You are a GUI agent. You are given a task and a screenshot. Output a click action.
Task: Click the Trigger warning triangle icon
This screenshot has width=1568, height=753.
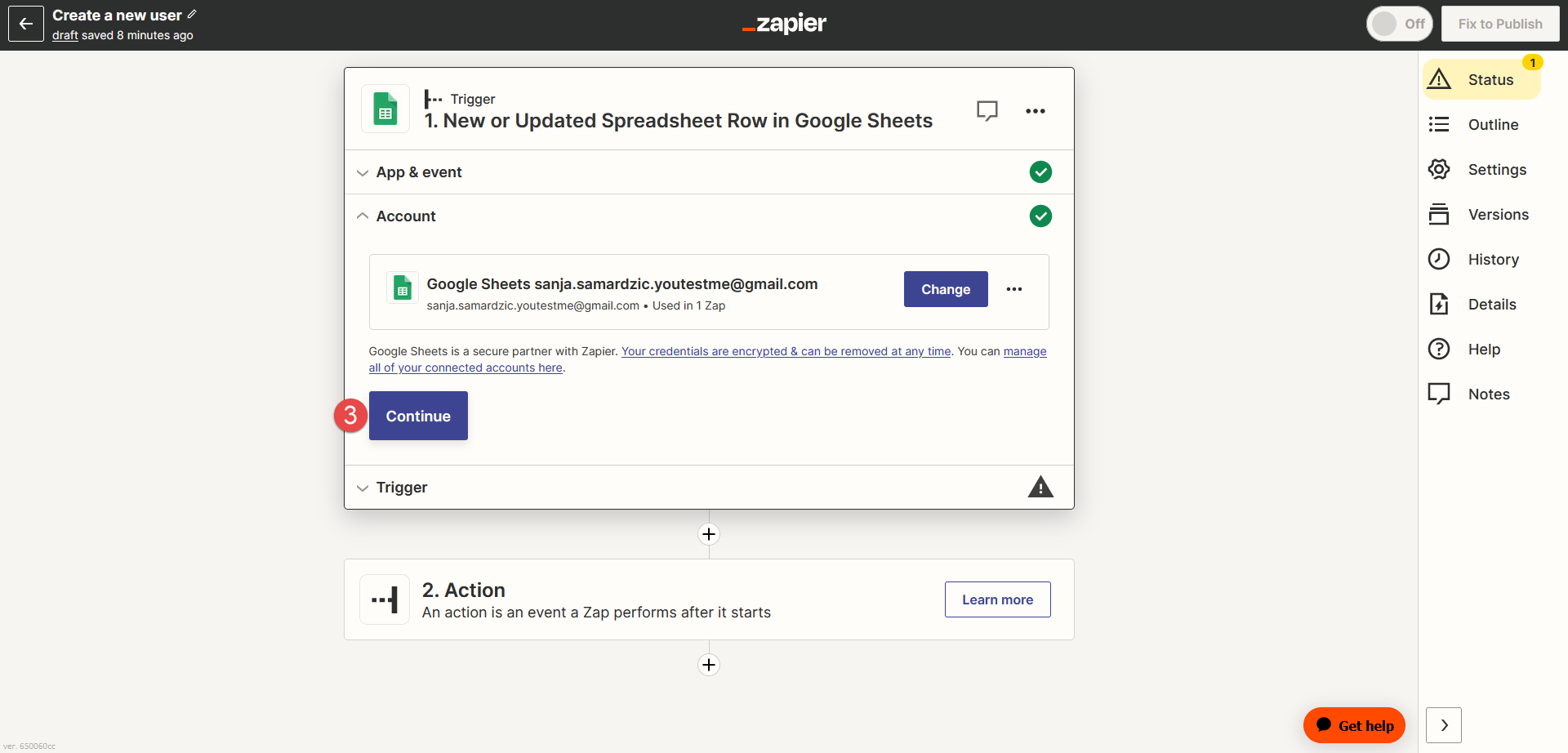1040,488
